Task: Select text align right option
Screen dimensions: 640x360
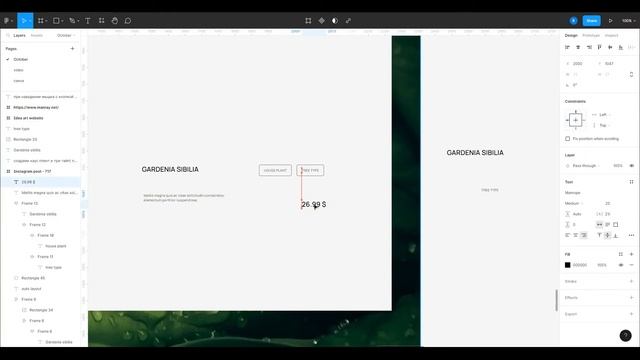Action: click(x=584, y=235)
